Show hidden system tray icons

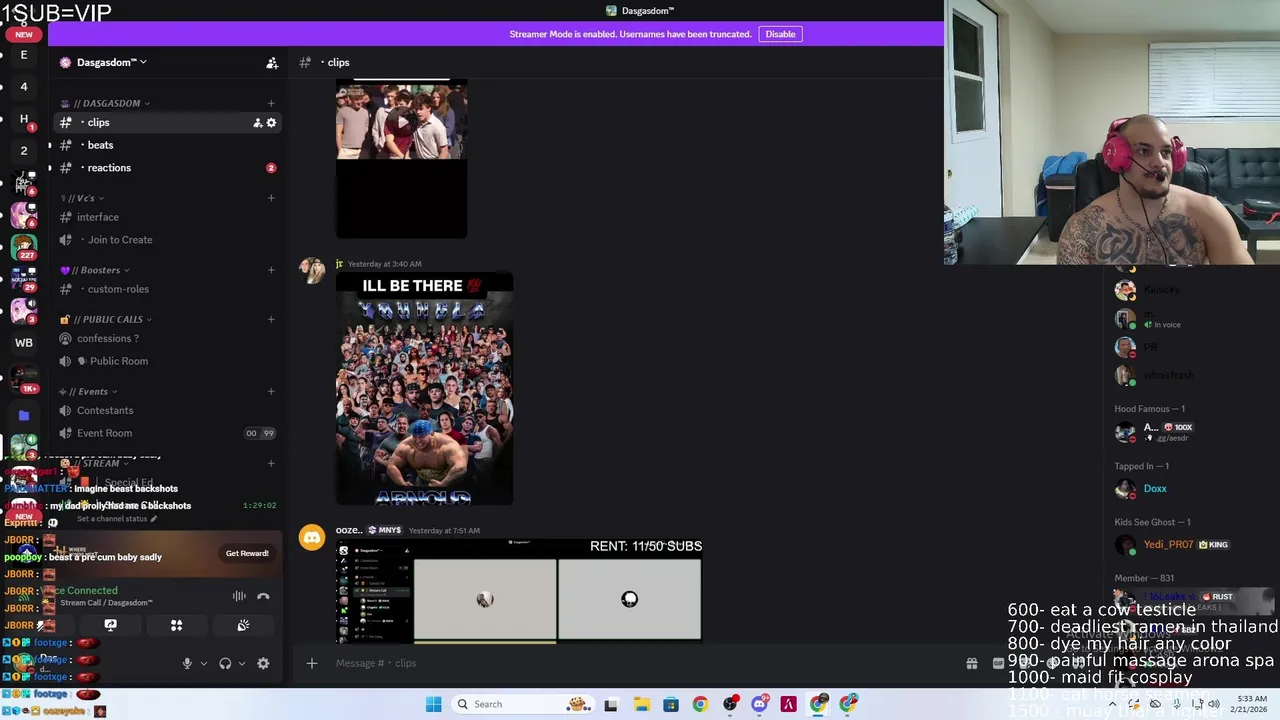point(1112,704)
